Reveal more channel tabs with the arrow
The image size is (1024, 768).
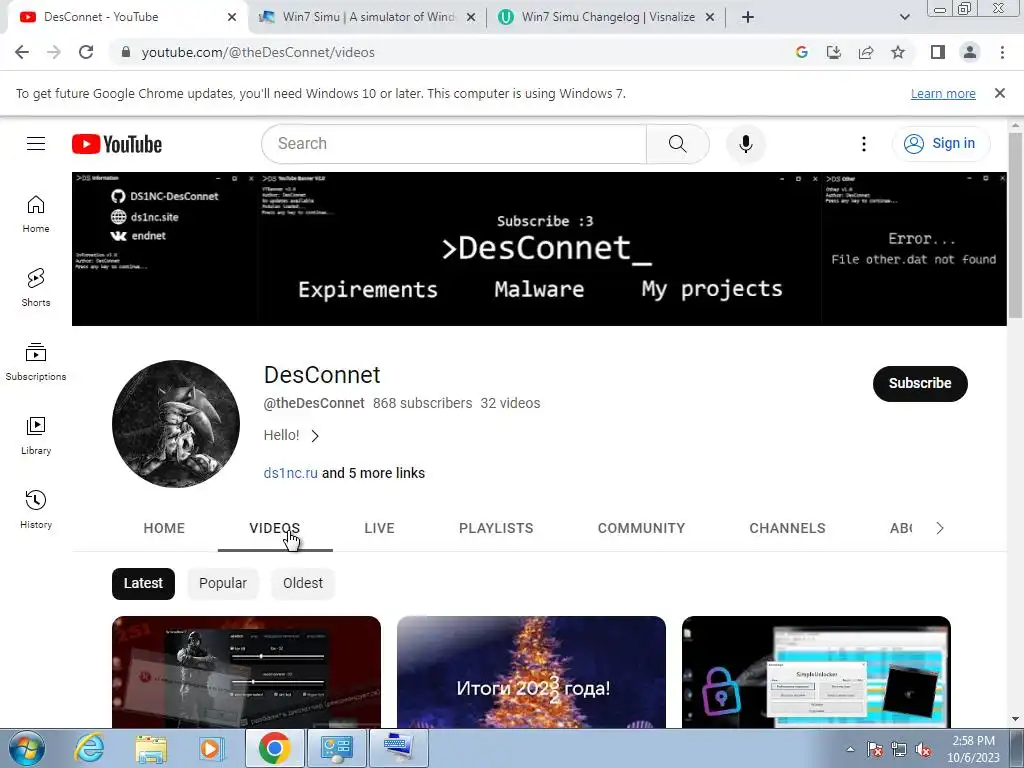940,528
